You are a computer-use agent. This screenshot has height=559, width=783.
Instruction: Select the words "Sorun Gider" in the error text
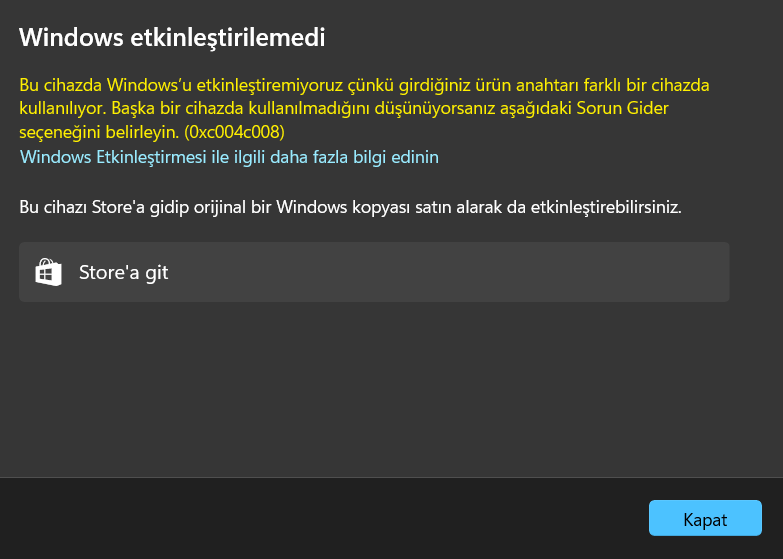(x=622, y=108)
